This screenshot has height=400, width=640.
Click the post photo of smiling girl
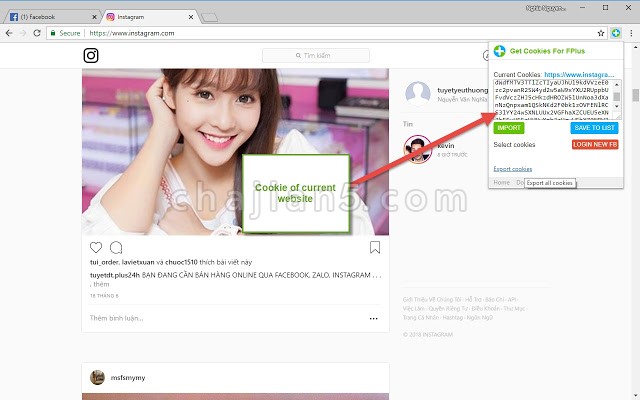[x=236, y=152]
